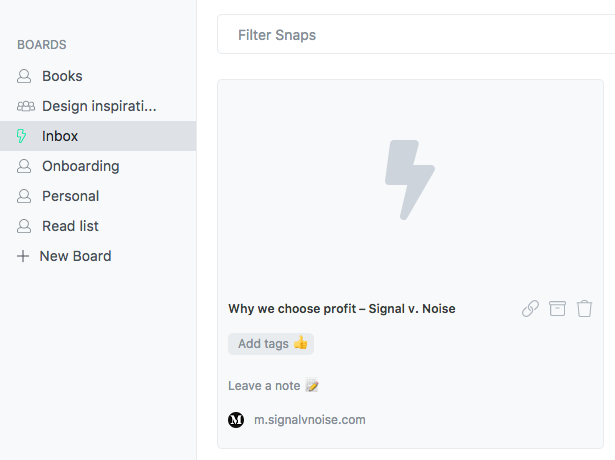Click the Medium logo favicon
615x460 pixels.
point(236,420)
